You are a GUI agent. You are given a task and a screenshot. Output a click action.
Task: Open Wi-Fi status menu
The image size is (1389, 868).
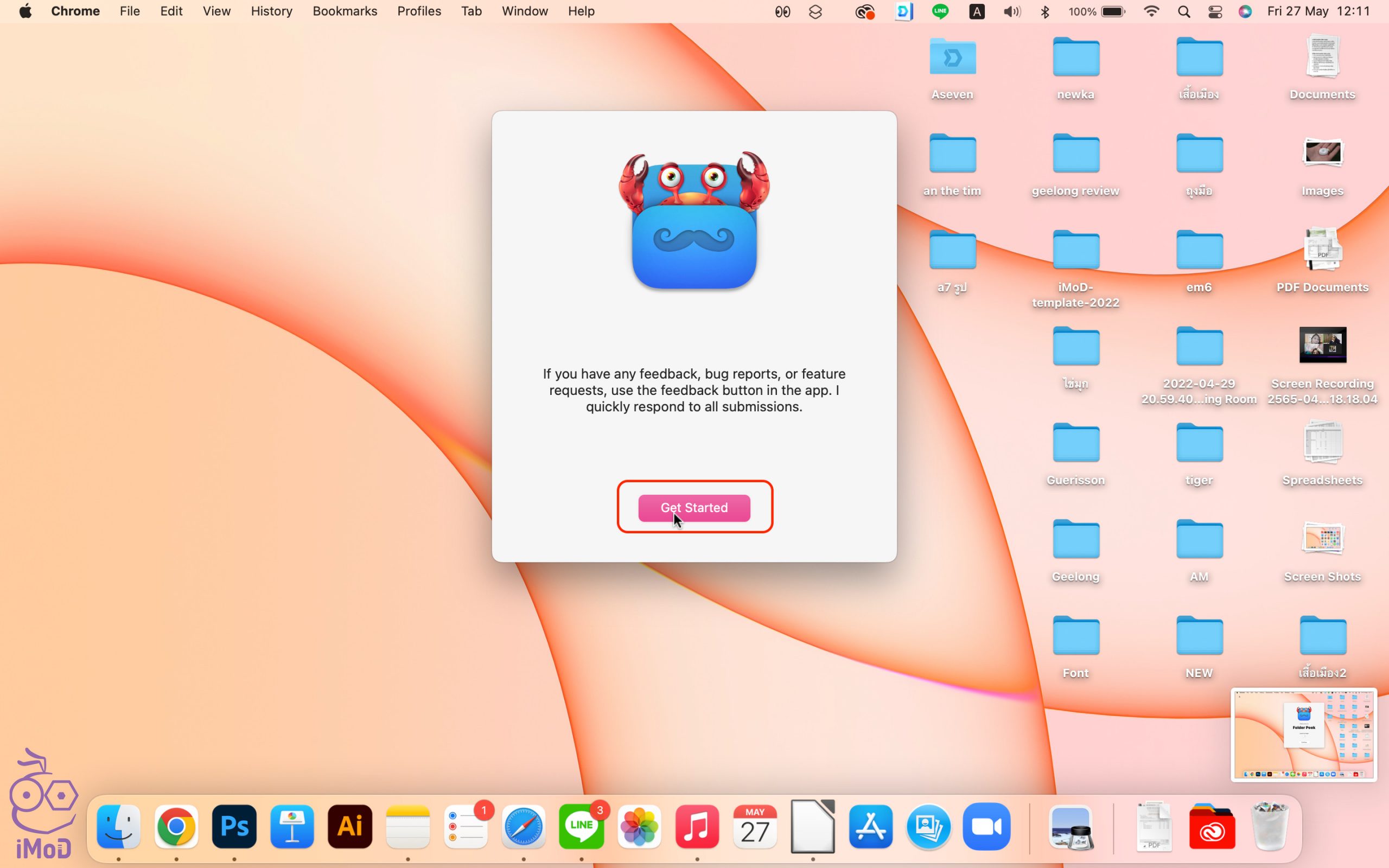tap(1151, 11)
